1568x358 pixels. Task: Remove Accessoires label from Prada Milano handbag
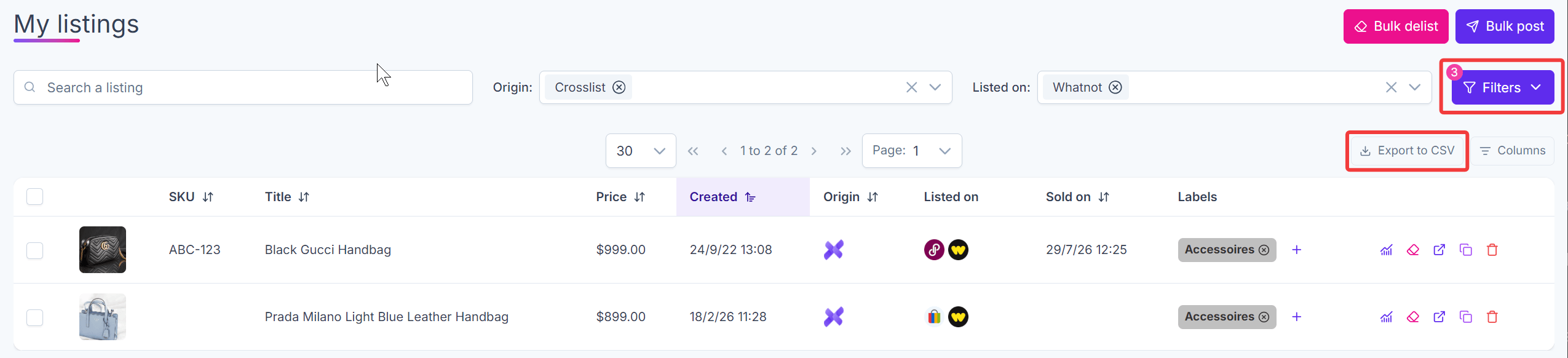click(x=1264, y=317)
